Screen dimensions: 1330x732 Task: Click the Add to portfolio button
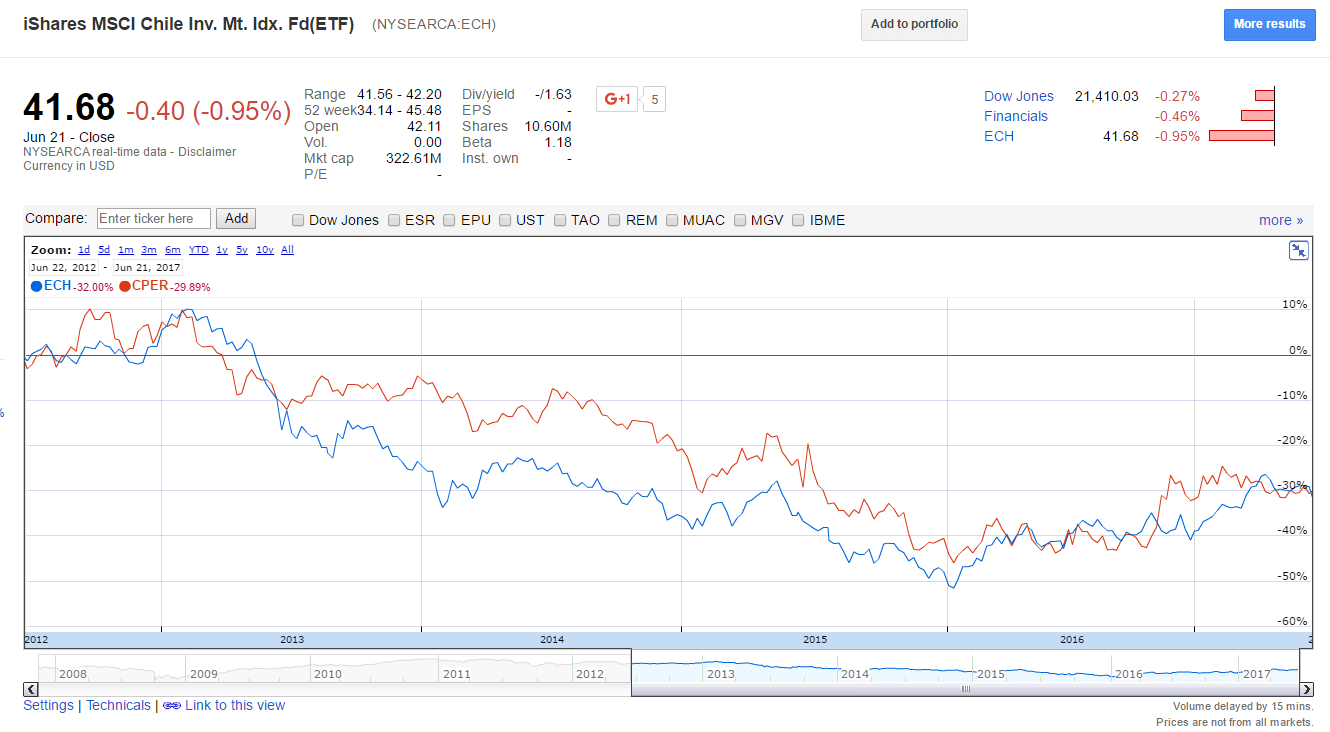point(914,24)
